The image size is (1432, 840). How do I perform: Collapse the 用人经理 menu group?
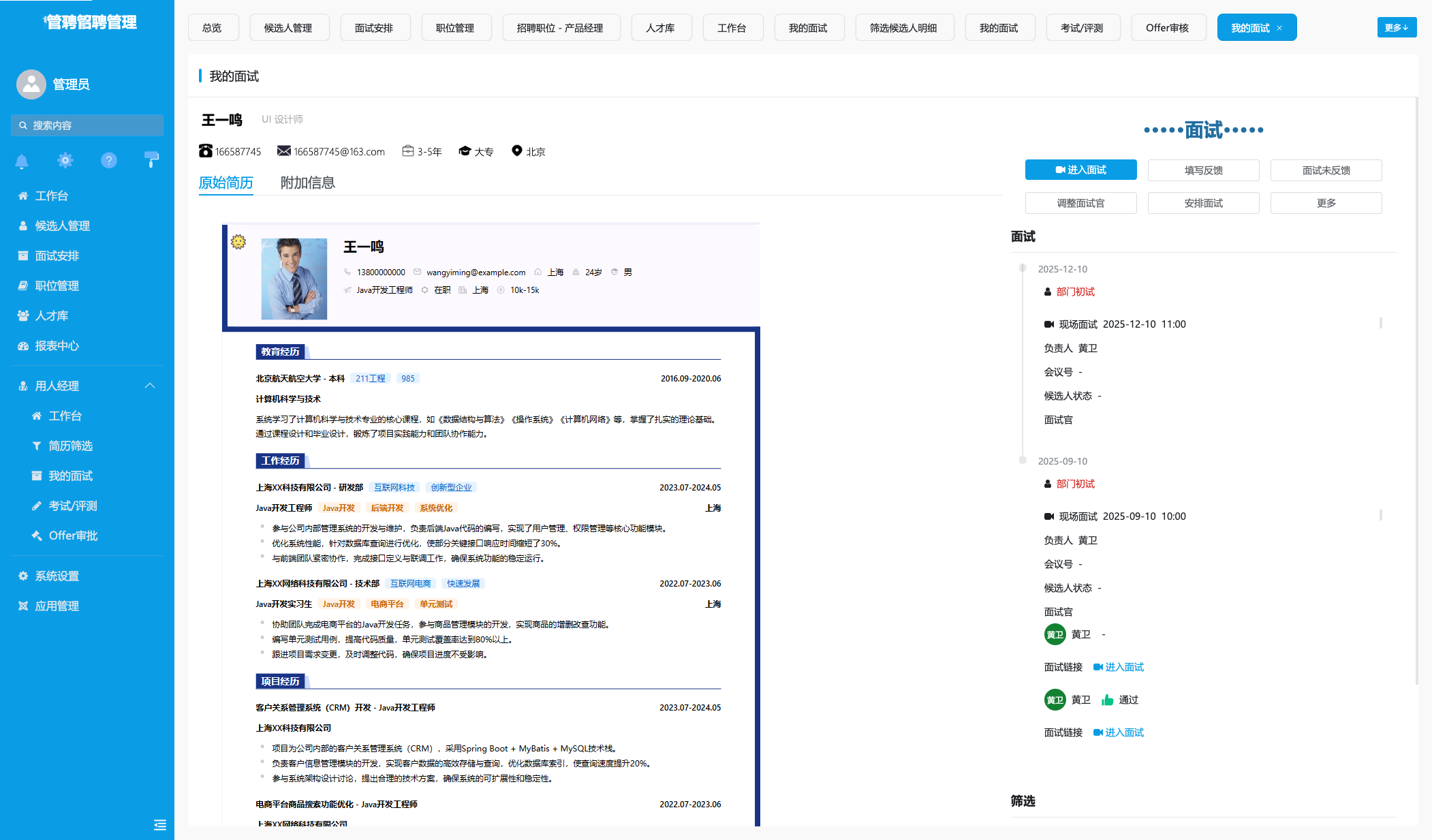(150, 386)
